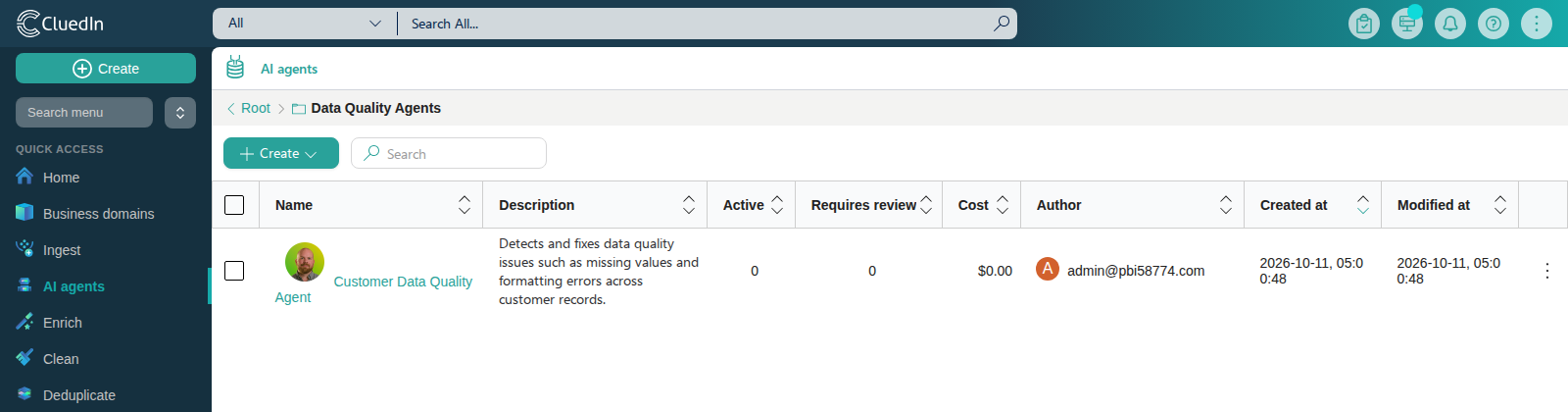Click the folder icon beside Data Quality Agents
The image size is (1568, 412).
pos(299,109)
